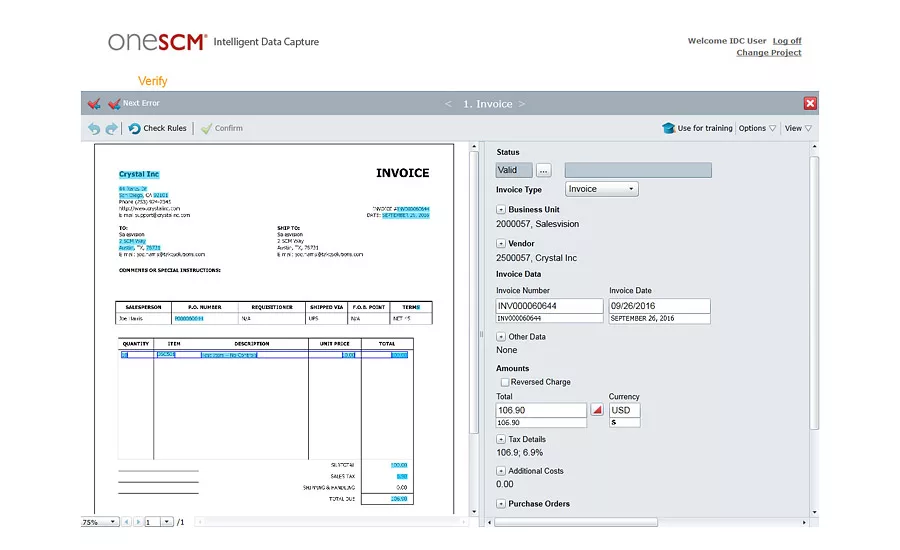Click the Confirm checkmark button

pyautogui.click(x=222, y=129)
